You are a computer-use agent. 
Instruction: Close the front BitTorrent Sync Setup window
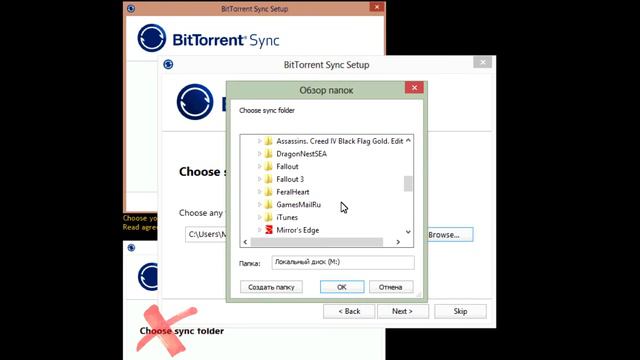[482, 62]
